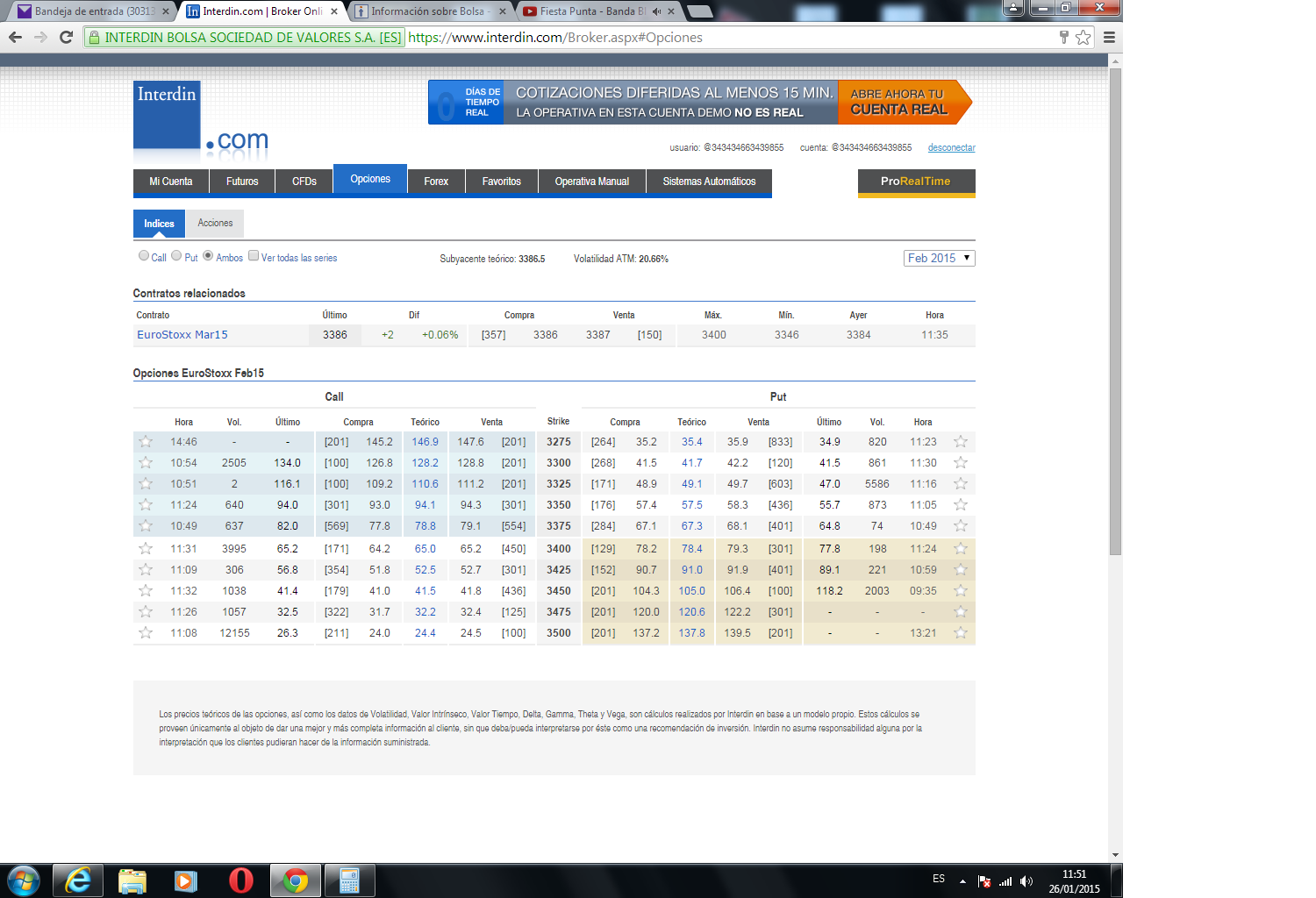Viewport: 1316px width, 898px height.
Task: Click the scrollbar up arrow
Action: point(1116,61)
